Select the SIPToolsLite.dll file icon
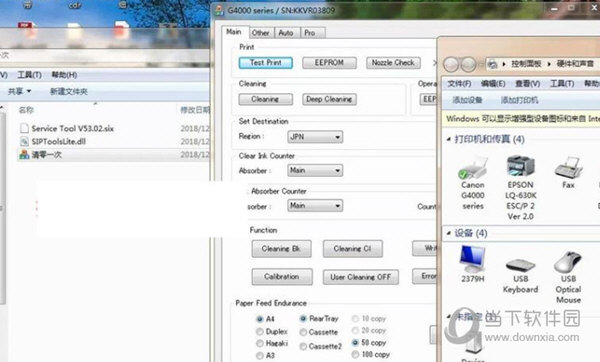This screenshot has height=362, width=600. click(x=24, y=142)
